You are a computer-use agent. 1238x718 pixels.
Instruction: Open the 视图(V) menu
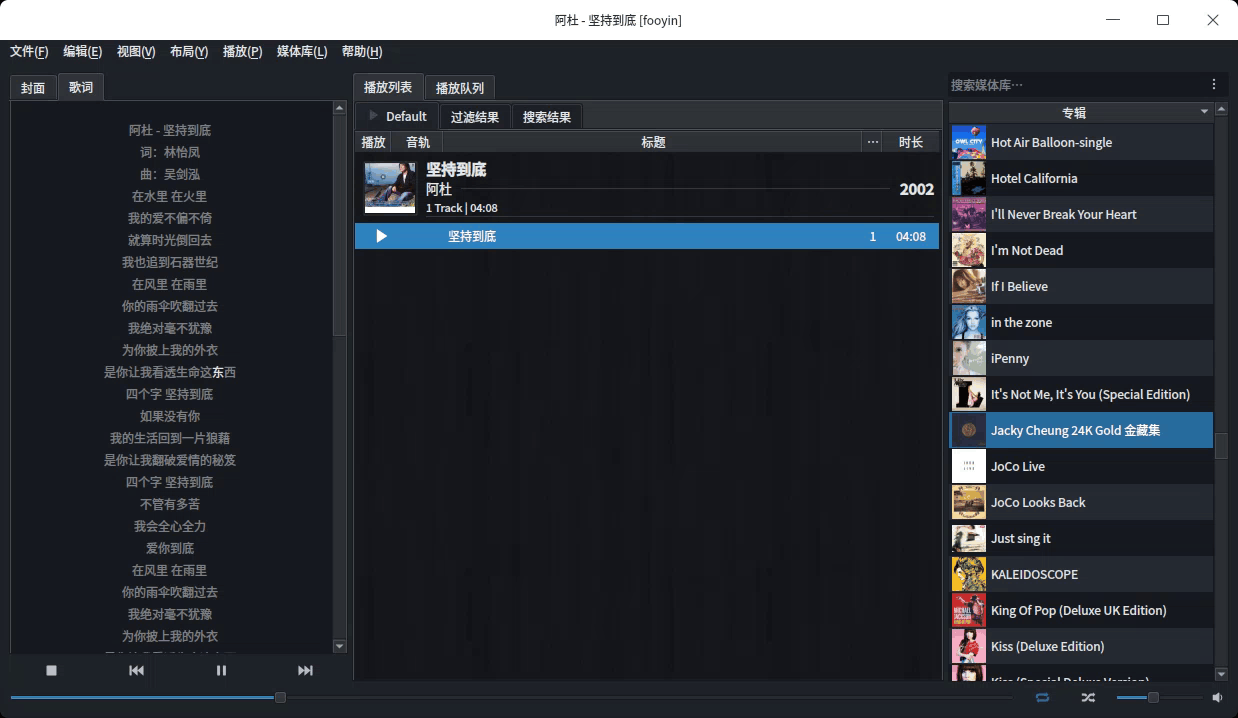[136, 51]
